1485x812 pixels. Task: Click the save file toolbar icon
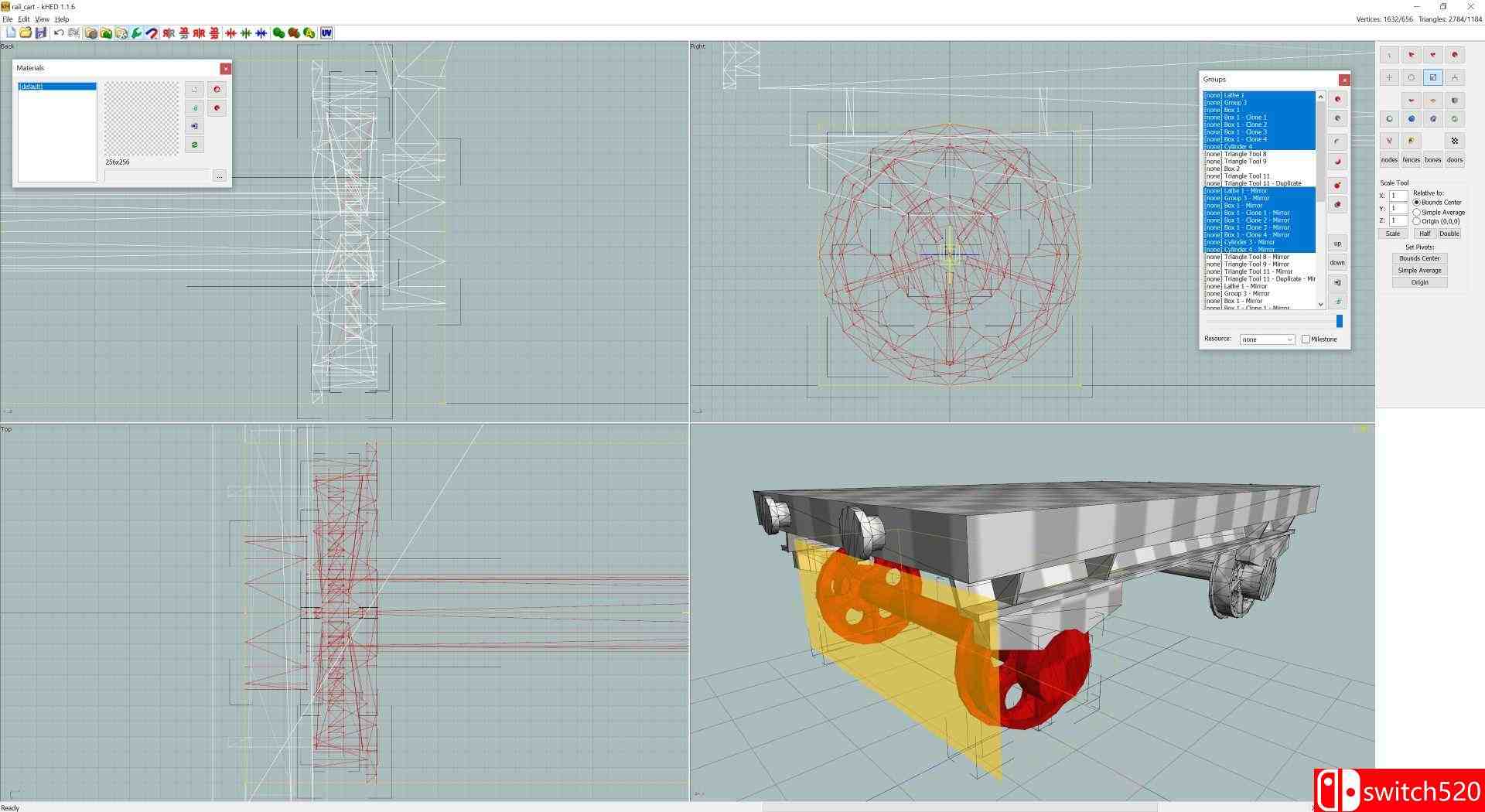41,33
